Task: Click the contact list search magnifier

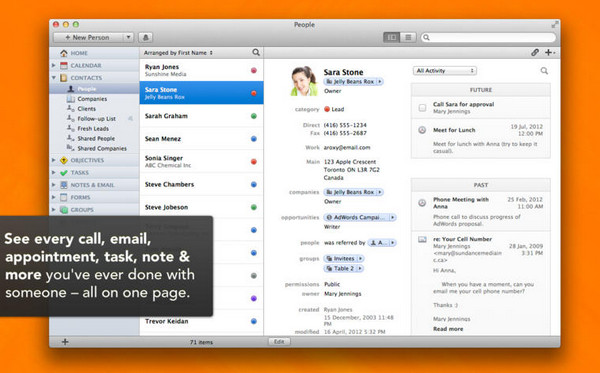Action: point(256,52)
